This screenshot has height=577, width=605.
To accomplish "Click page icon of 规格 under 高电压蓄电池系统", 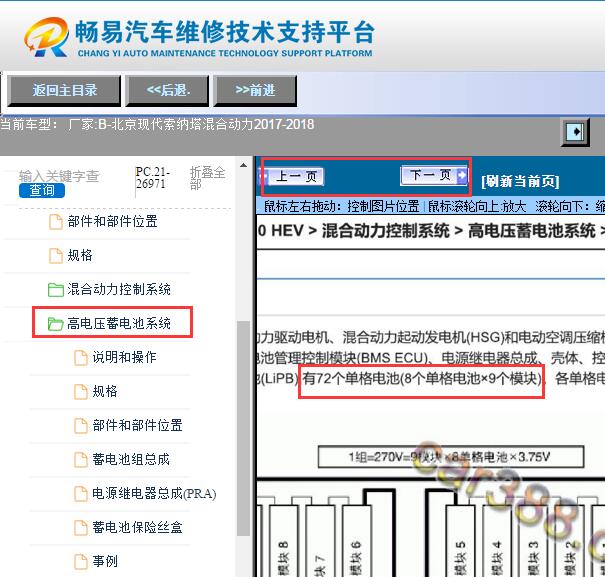I will 81,391.
